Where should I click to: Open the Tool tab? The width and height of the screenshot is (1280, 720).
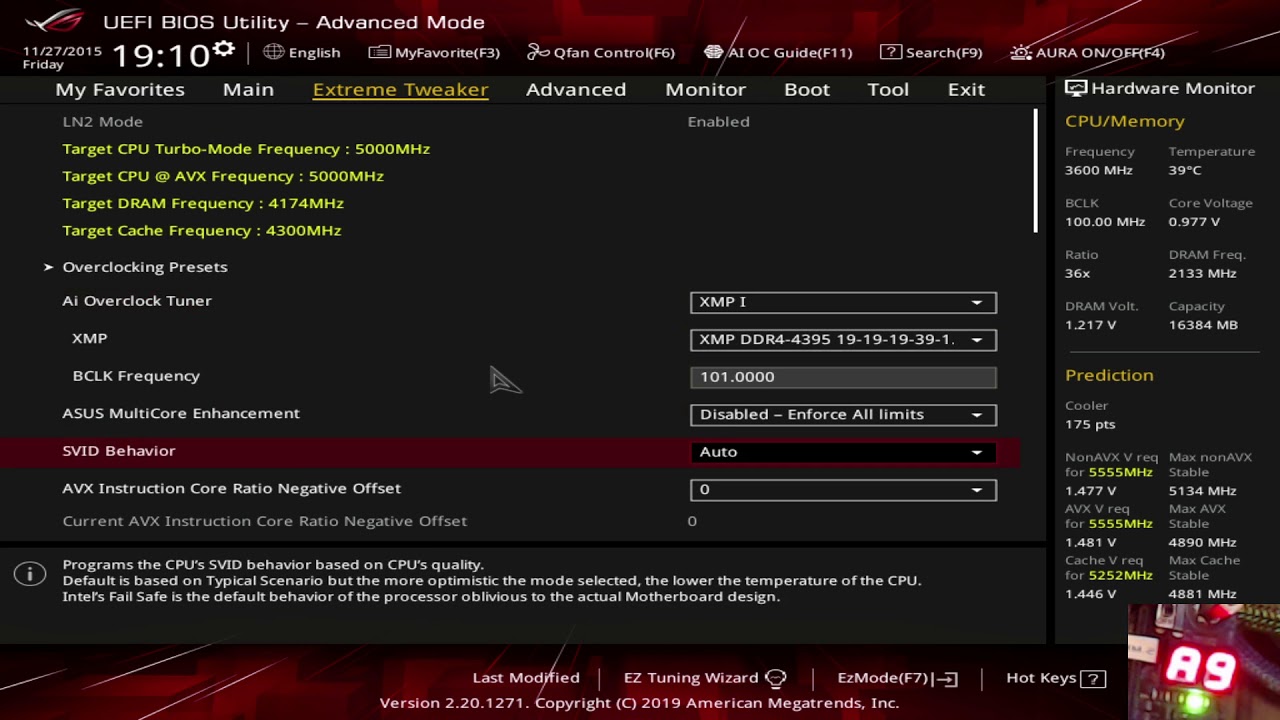888,89
